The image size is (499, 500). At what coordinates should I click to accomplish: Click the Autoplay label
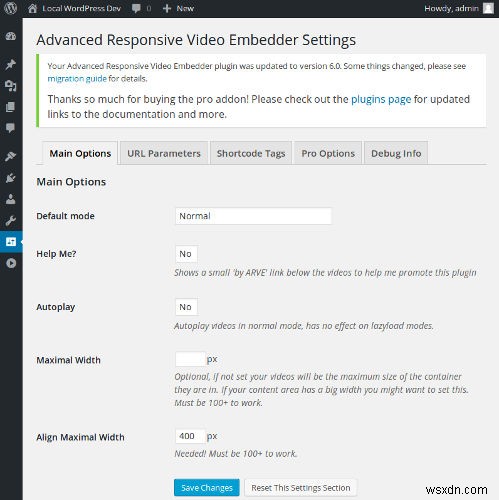click(x=56, y=307)
